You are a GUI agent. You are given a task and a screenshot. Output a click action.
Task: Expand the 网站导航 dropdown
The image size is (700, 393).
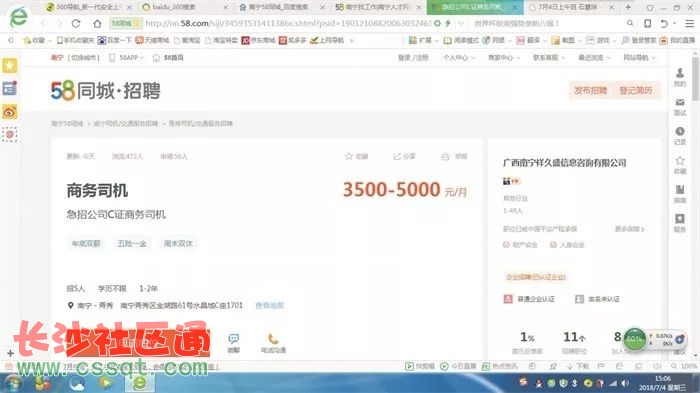(x=639, y=58)
